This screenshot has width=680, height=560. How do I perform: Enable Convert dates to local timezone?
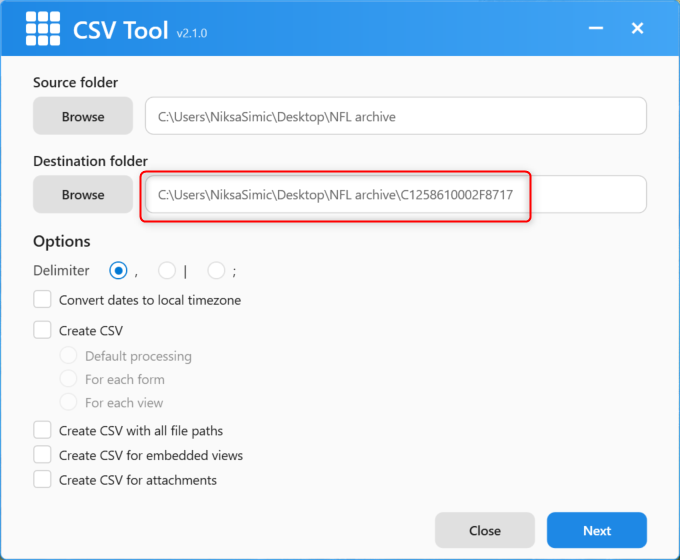43,300
